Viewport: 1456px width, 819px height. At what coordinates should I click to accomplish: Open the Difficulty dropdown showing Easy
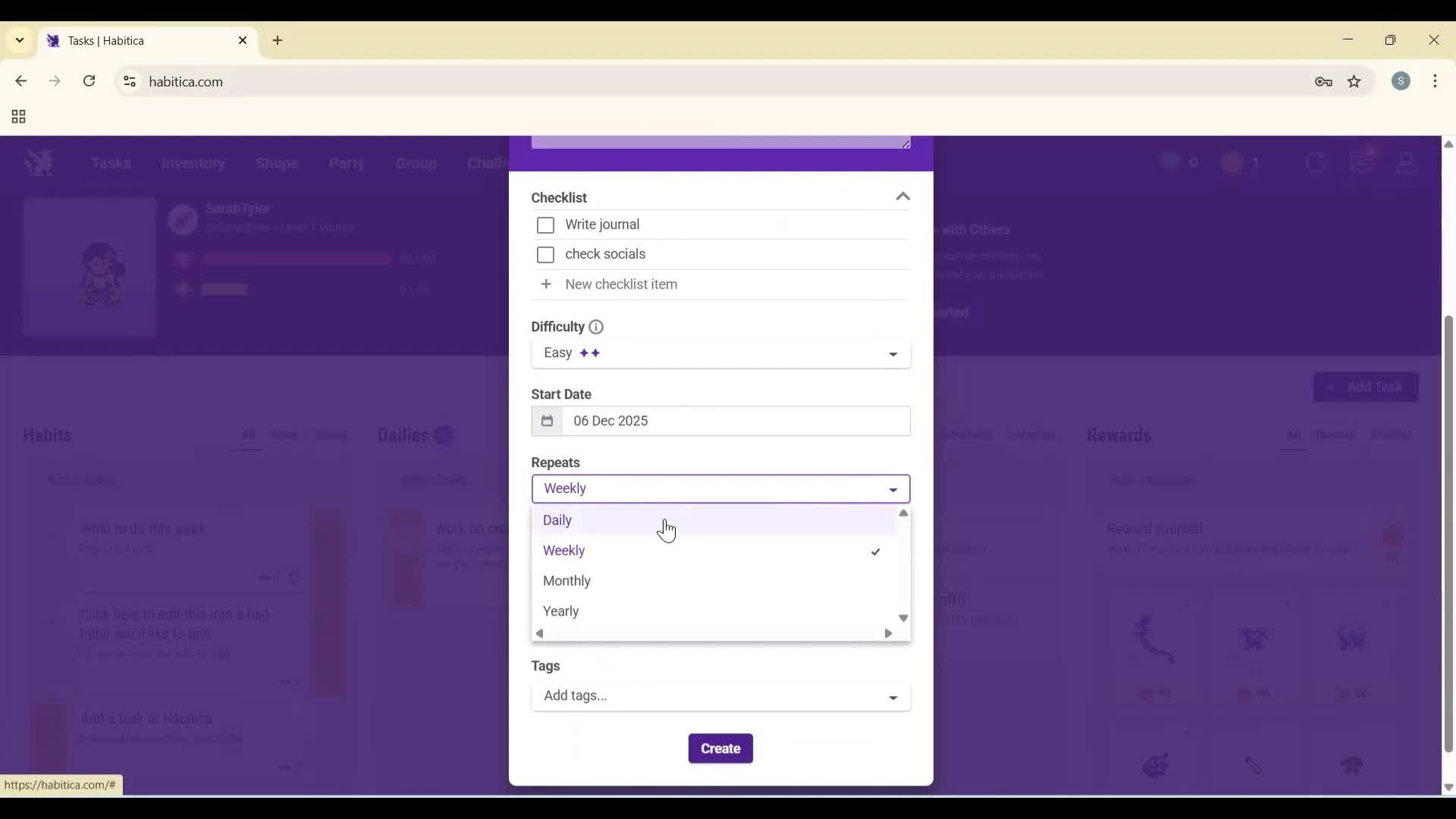point(720,353)
